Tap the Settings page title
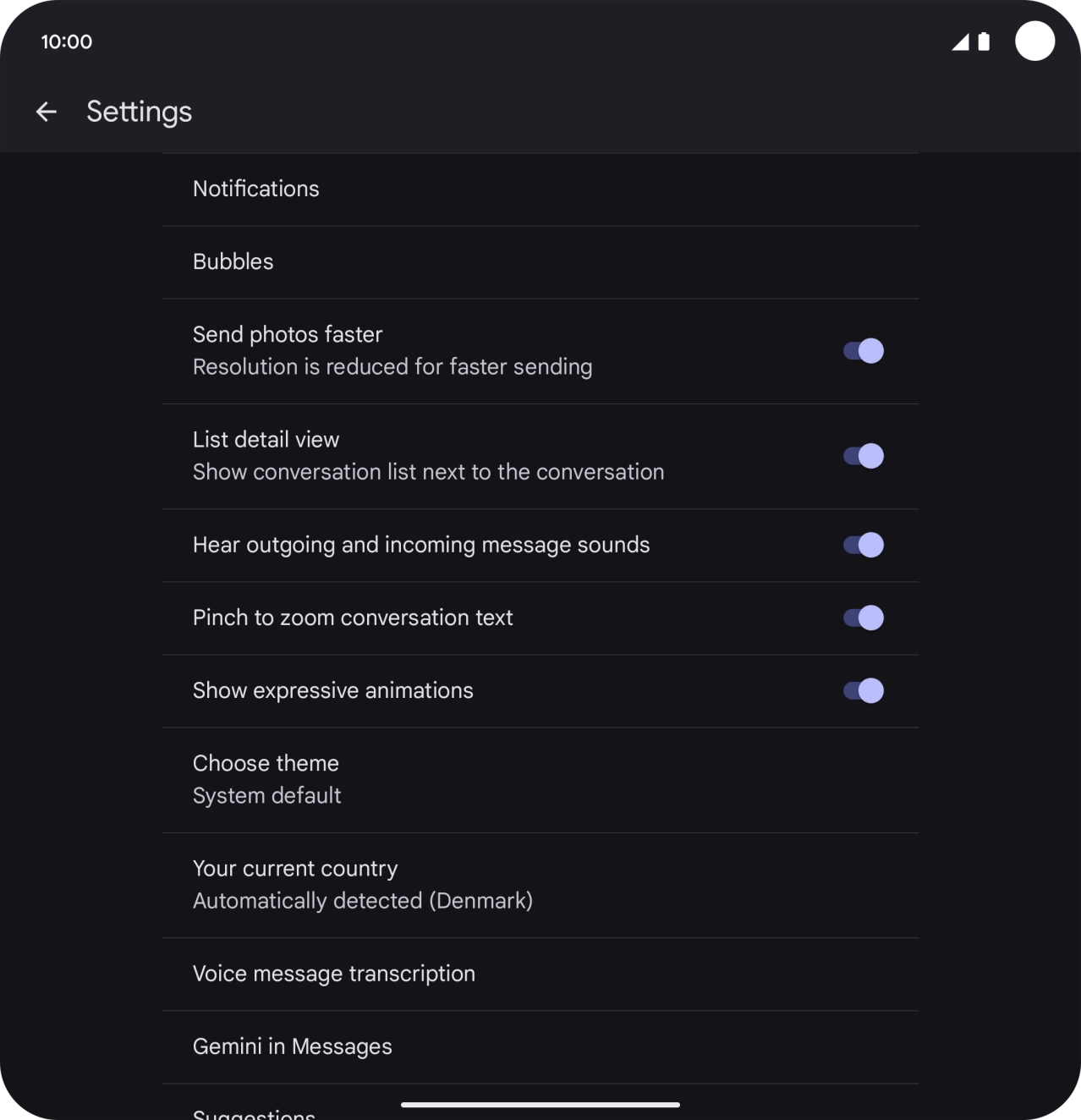The height and width of the screenshot is (1120, 1081). [x=140, y=112]
